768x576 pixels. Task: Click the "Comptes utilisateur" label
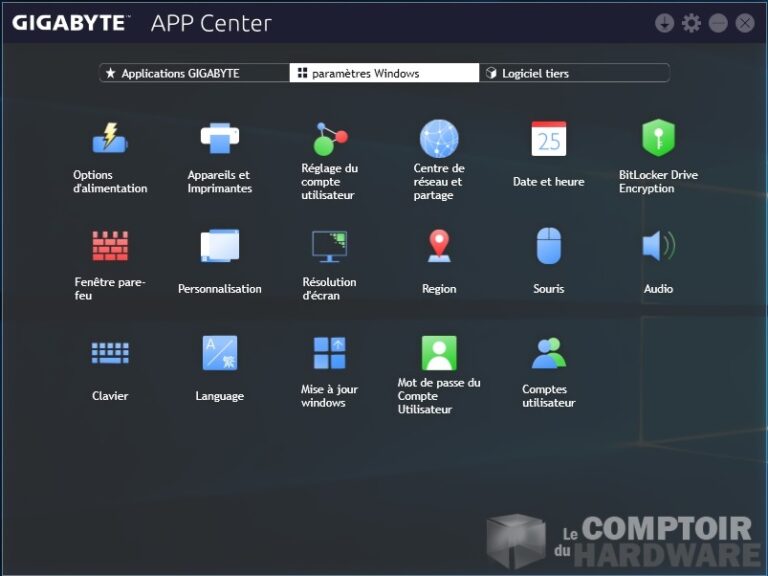click(x=549, y=396)
